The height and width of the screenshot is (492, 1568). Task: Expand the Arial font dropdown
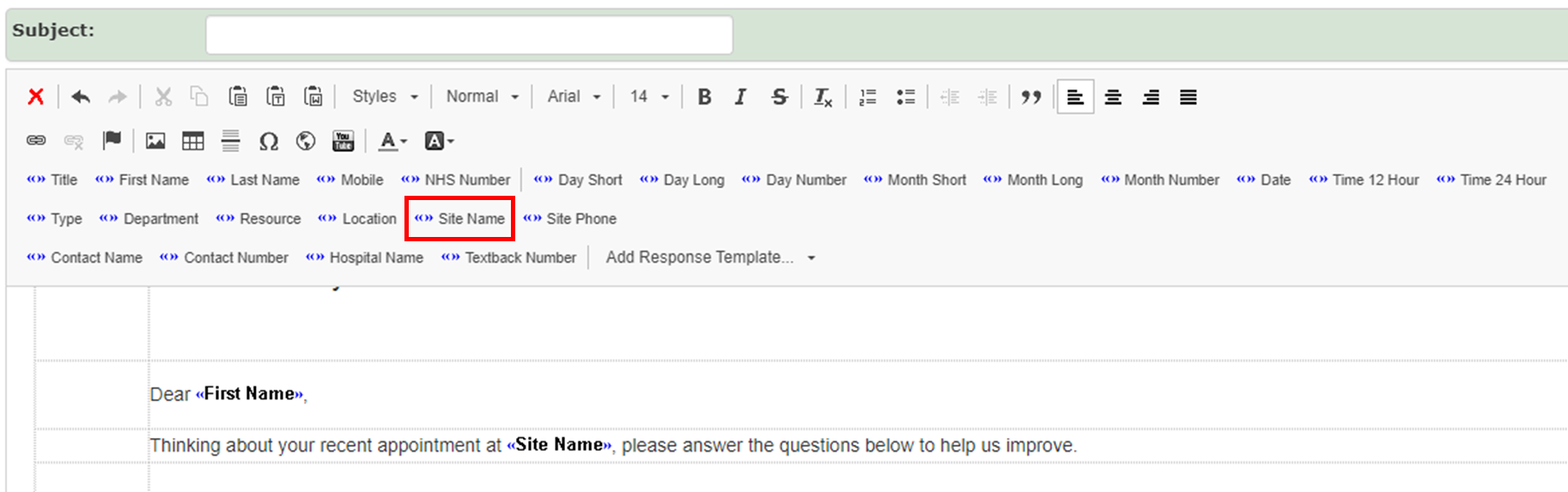[574, 97]
